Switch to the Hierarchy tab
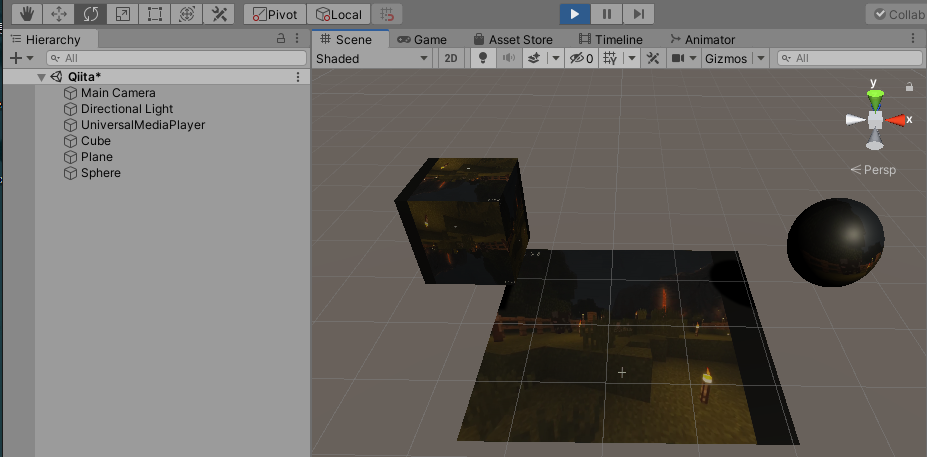 pyautogui.click(x=50, y=40)
